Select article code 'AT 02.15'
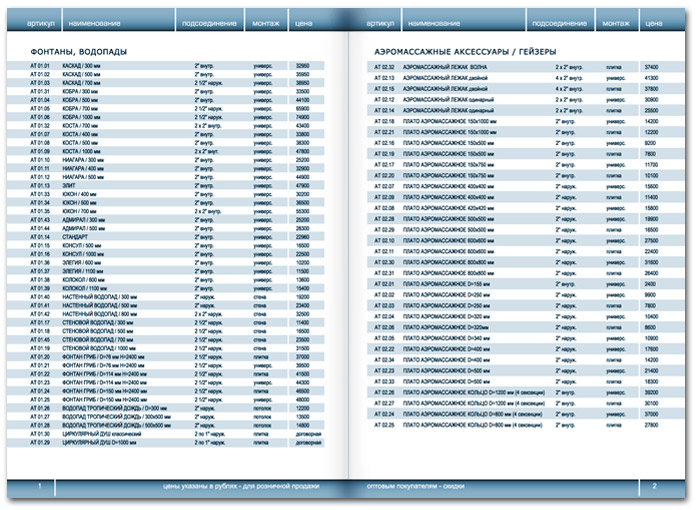This screenshot has height=510, width=700. point(384,89)
